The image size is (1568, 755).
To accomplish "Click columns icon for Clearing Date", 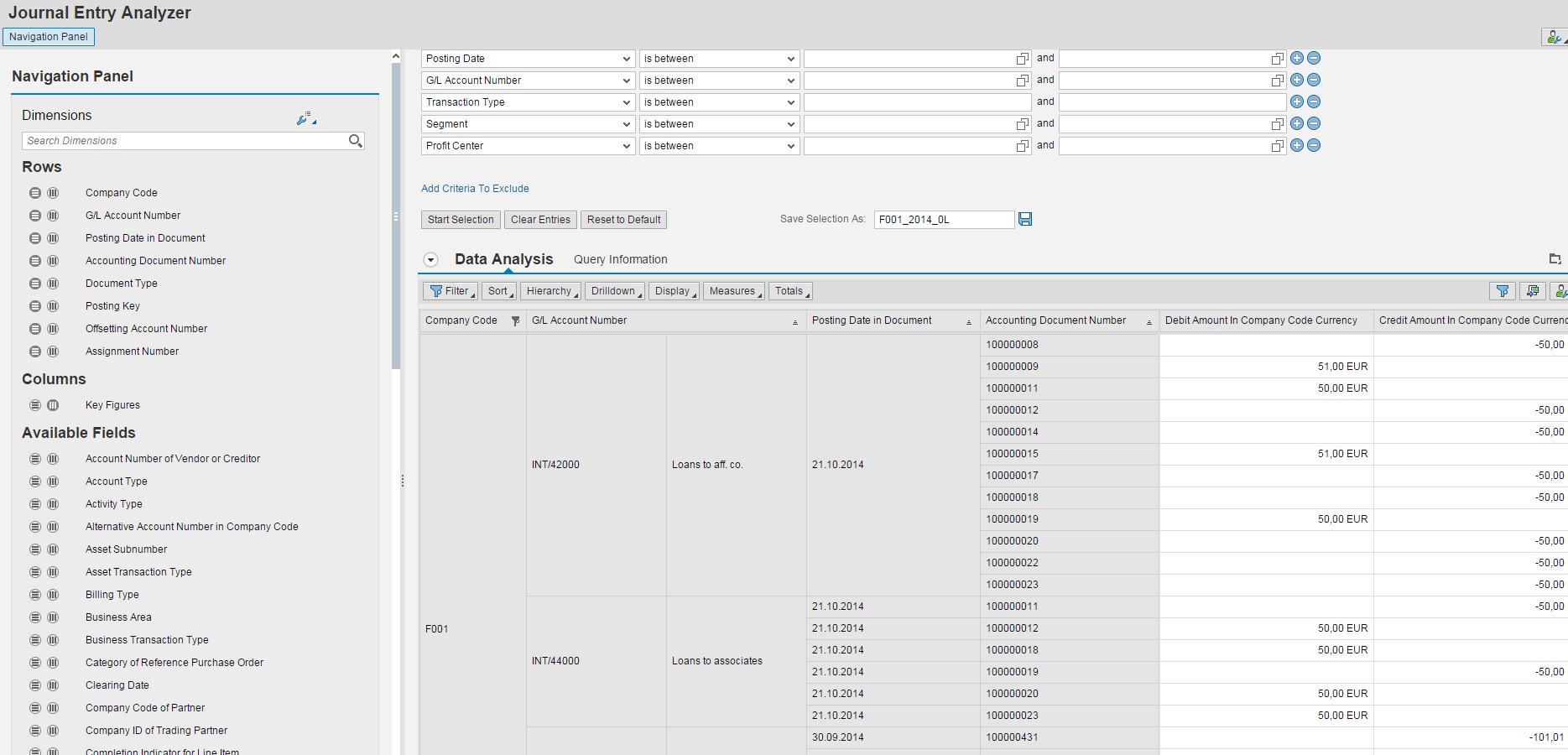I will (53, 685).
